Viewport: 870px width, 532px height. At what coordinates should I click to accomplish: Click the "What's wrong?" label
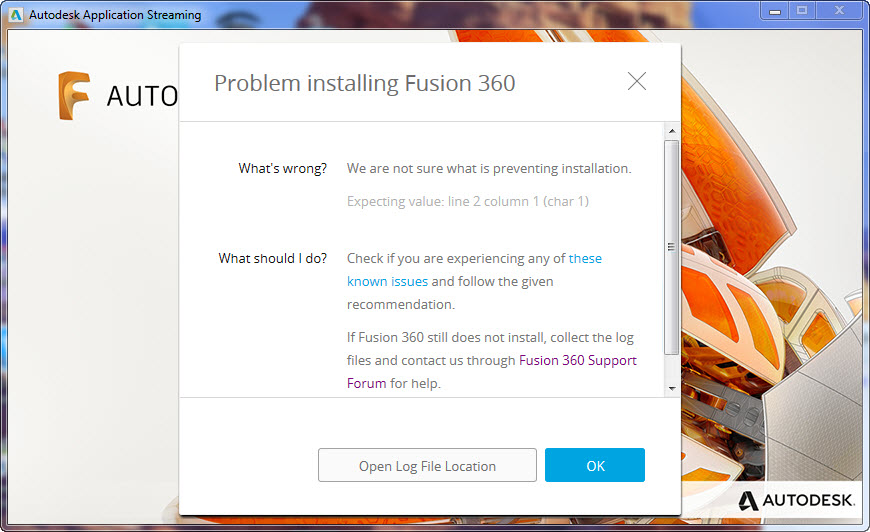click(x=282, y=168)
